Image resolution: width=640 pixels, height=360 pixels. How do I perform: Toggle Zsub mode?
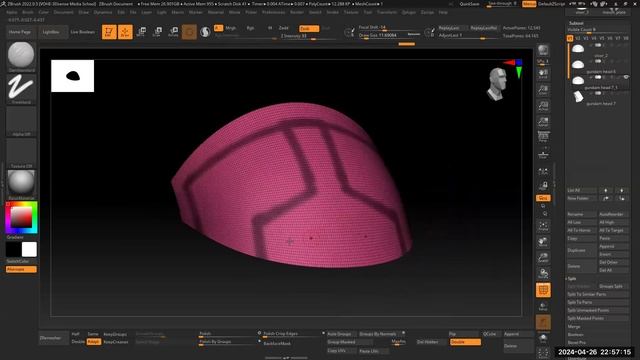[x=309, y=28]
